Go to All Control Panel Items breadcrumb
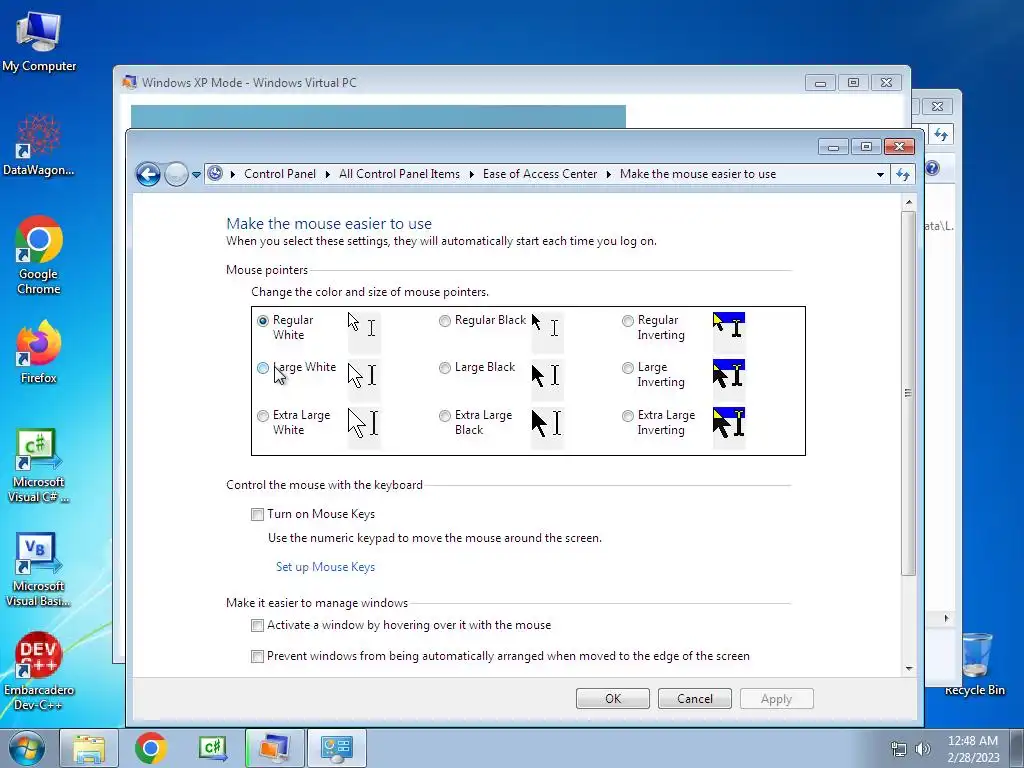 [x=399, y=174]
